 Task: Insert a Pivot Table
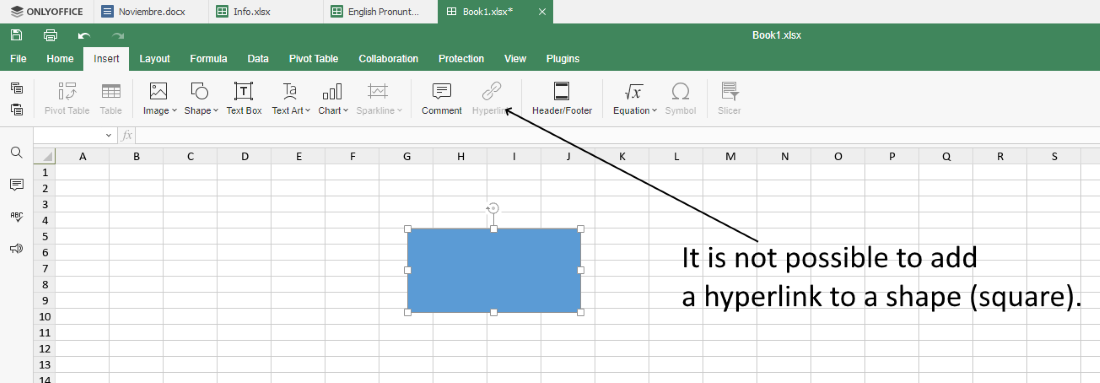click(67, 98)
